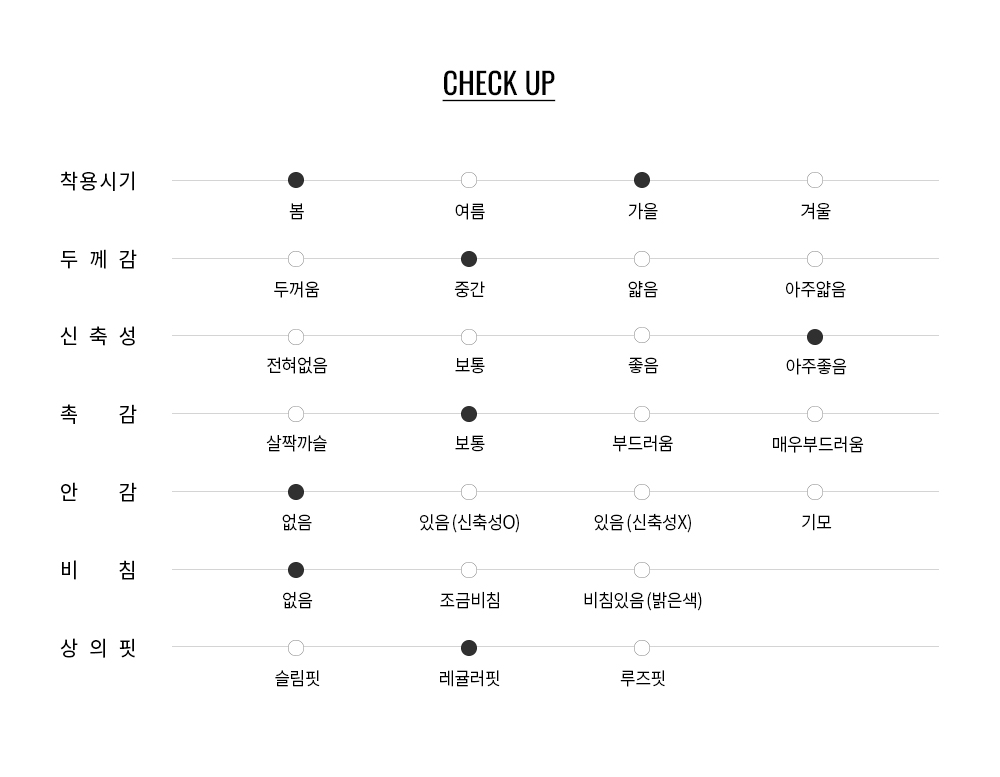Viewport: 1000px width, 777px height.
Task: Select 비침있음 (밝은색) dot
Action: pos(642,570)
